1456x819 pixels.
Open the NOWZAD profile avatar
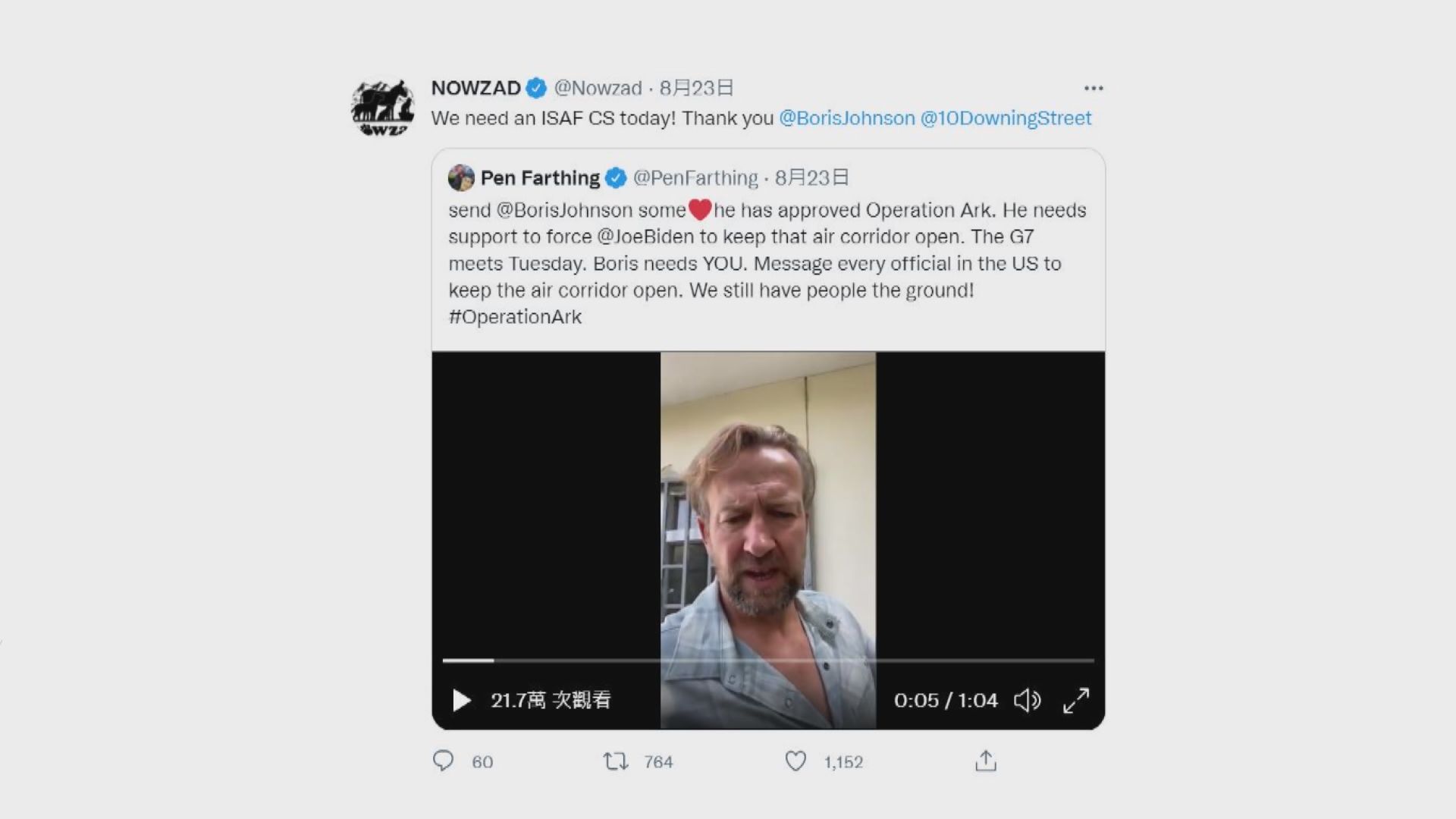[383, 108]
